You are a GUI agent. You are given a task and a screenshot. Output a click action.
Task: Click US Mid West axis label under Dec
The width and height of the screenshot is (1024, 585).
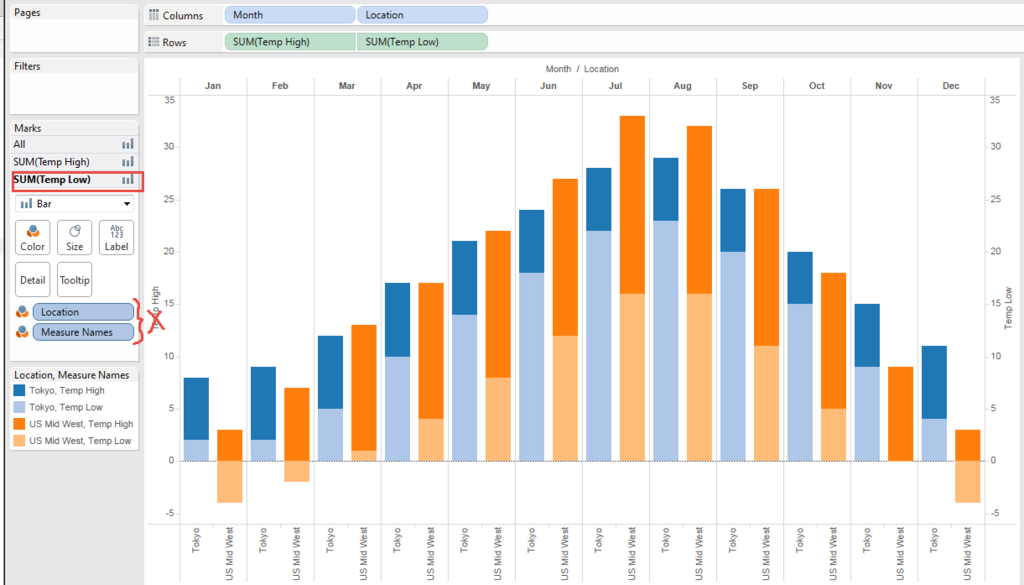click(967, 554)
